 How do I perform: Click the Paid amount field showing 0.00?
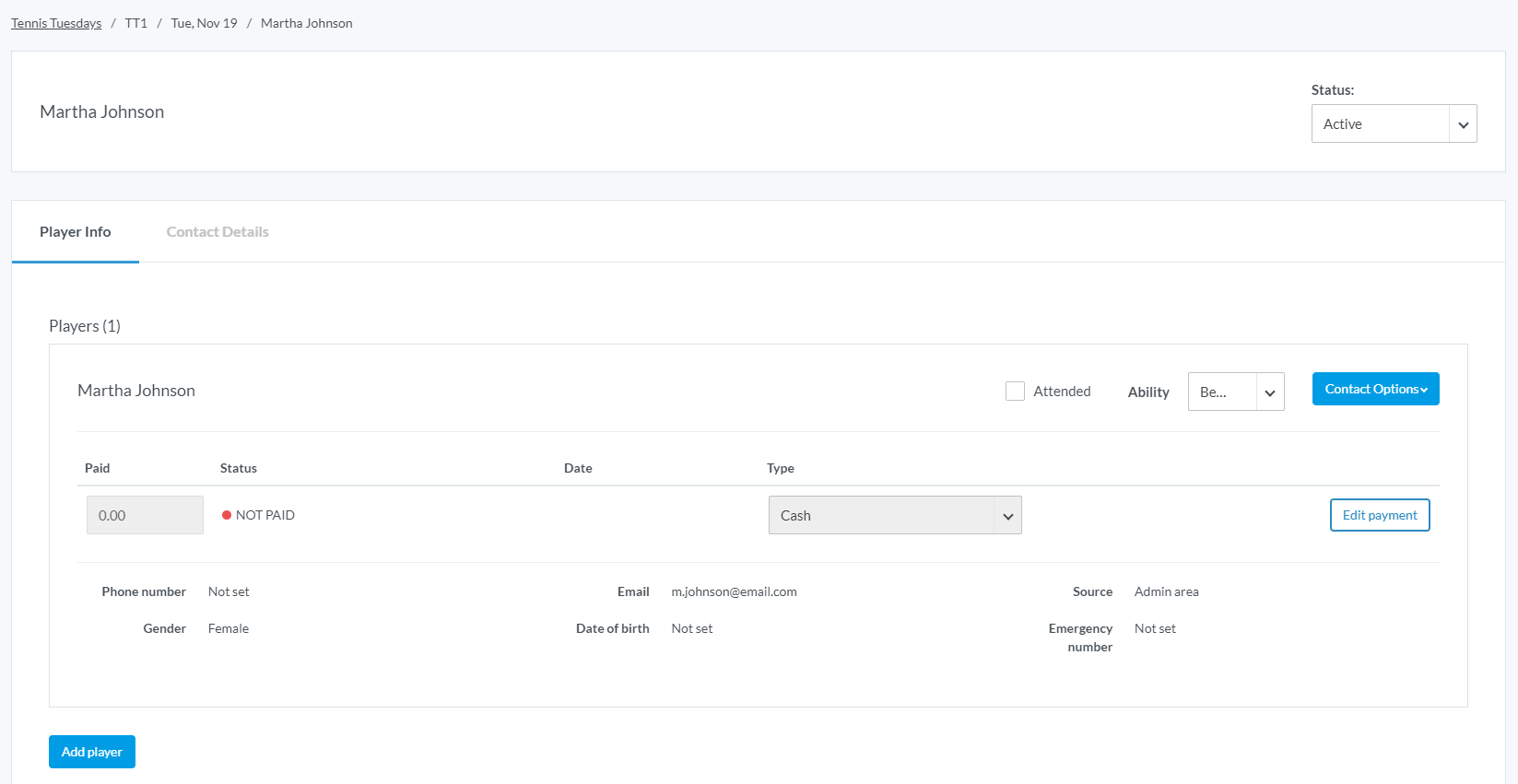point(145,515)
